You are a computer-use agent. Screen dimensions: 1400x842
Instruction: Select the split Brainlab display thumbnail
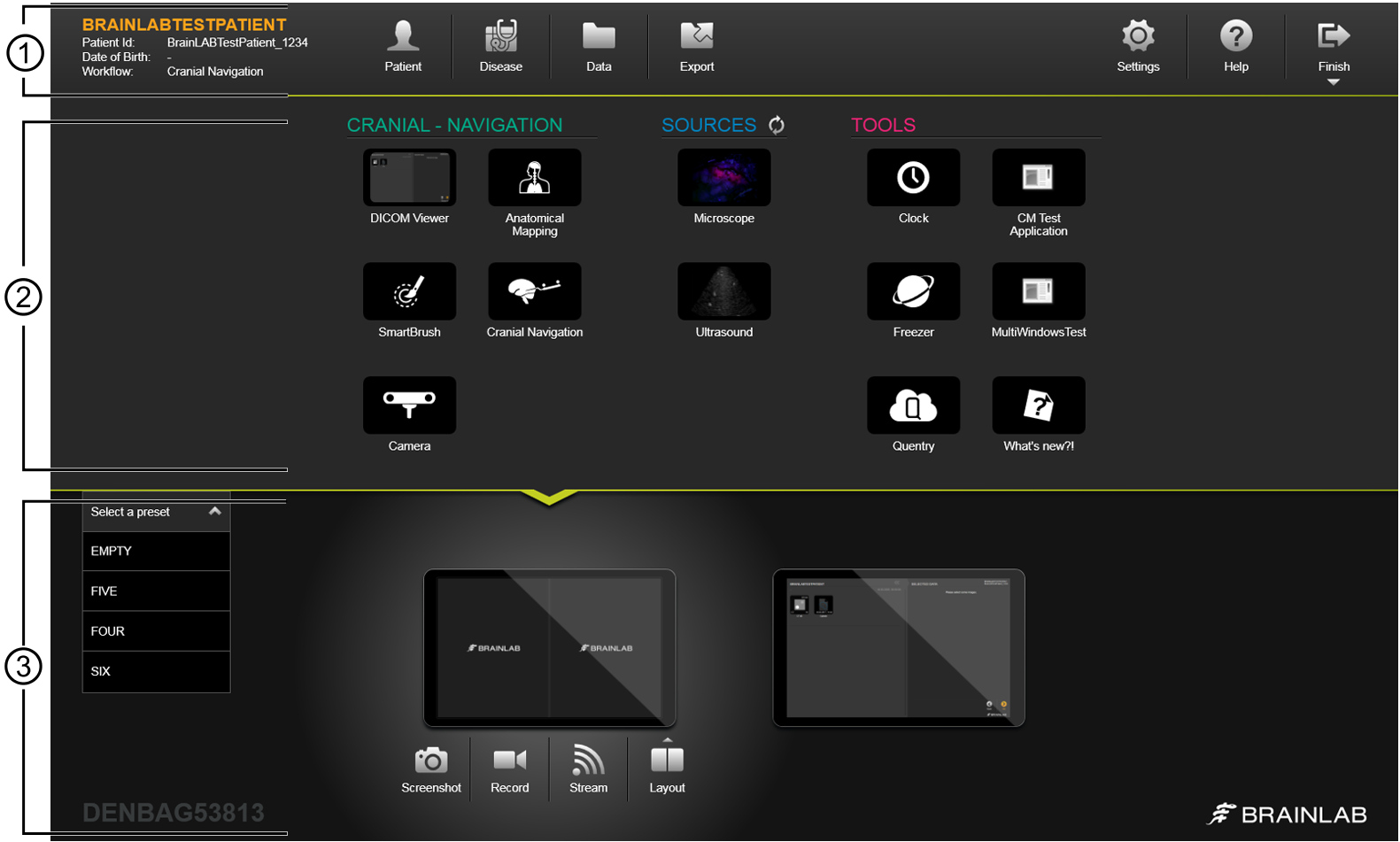(x=550, y=648)
